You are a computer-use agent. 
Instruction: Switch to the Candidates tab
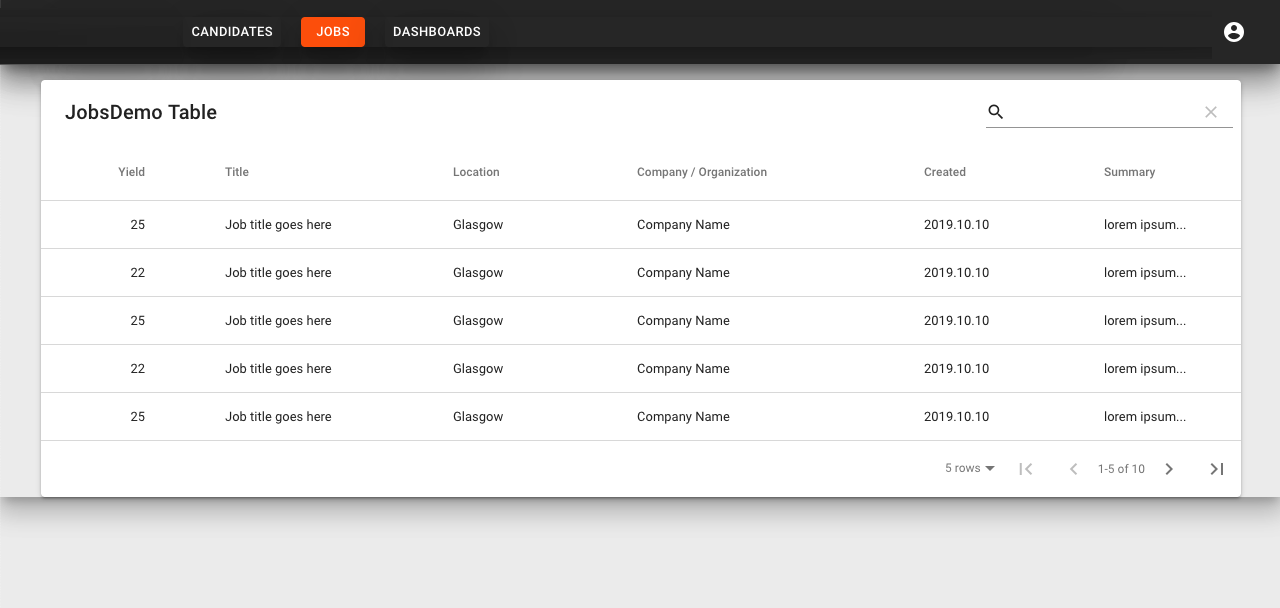(232, 32)
